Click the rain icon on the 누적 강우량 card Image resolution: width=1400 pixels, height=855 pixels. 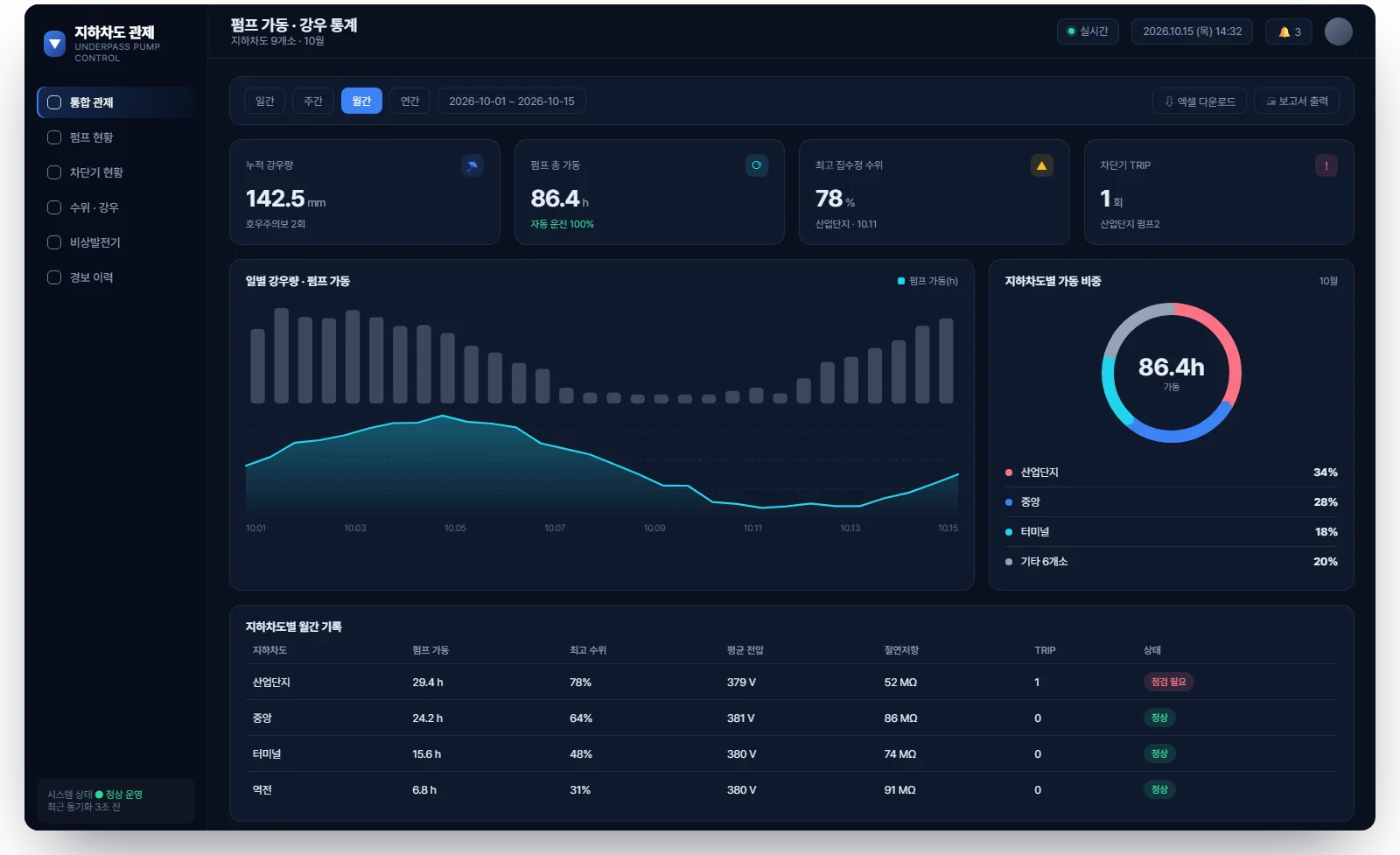472,165
